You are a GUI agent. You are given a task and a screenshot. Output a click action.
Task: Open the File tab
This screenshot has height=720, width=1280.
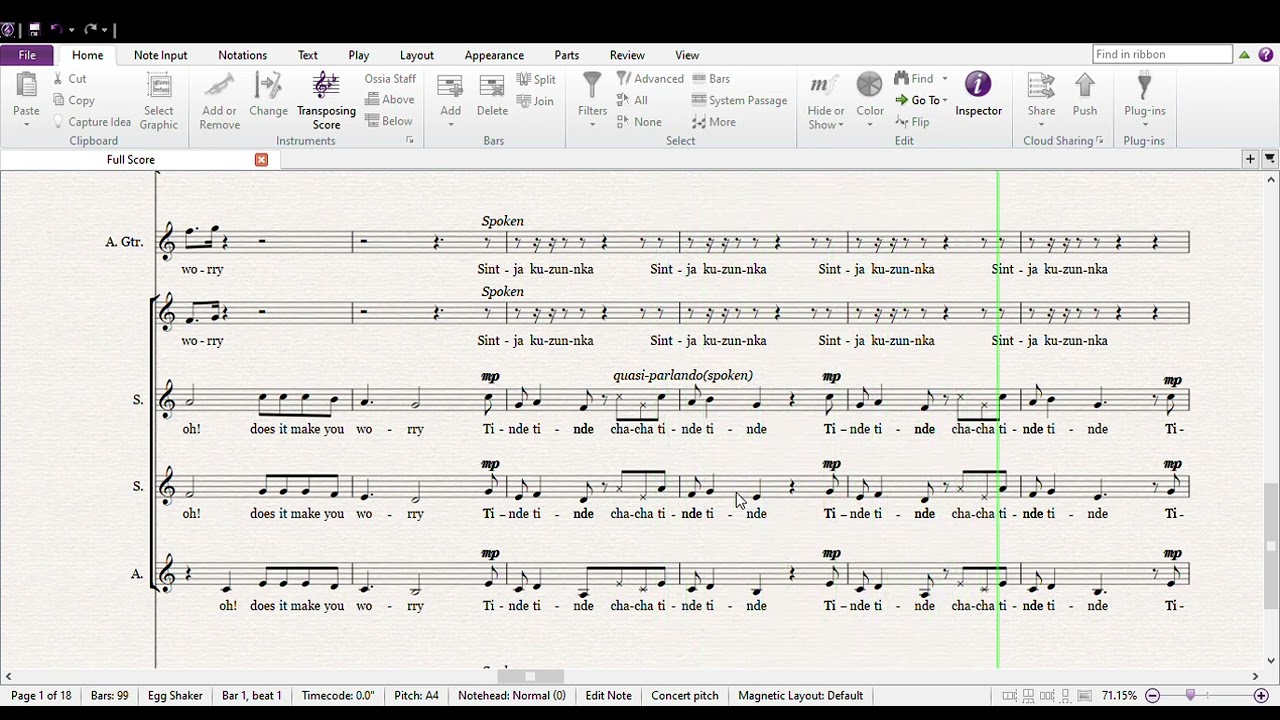coord(27,55)
